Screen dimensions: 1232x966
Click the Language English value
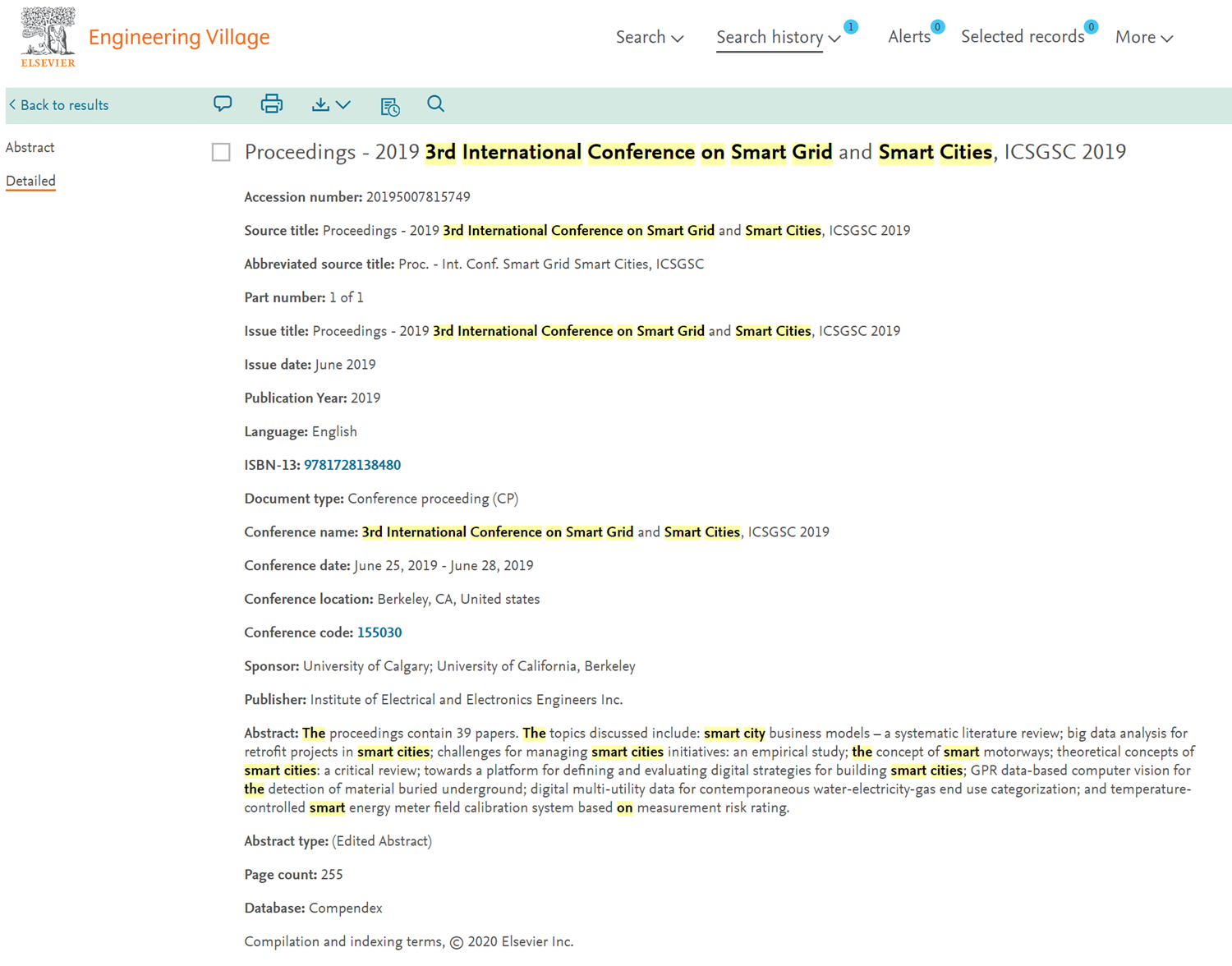[x=334, y=432]
